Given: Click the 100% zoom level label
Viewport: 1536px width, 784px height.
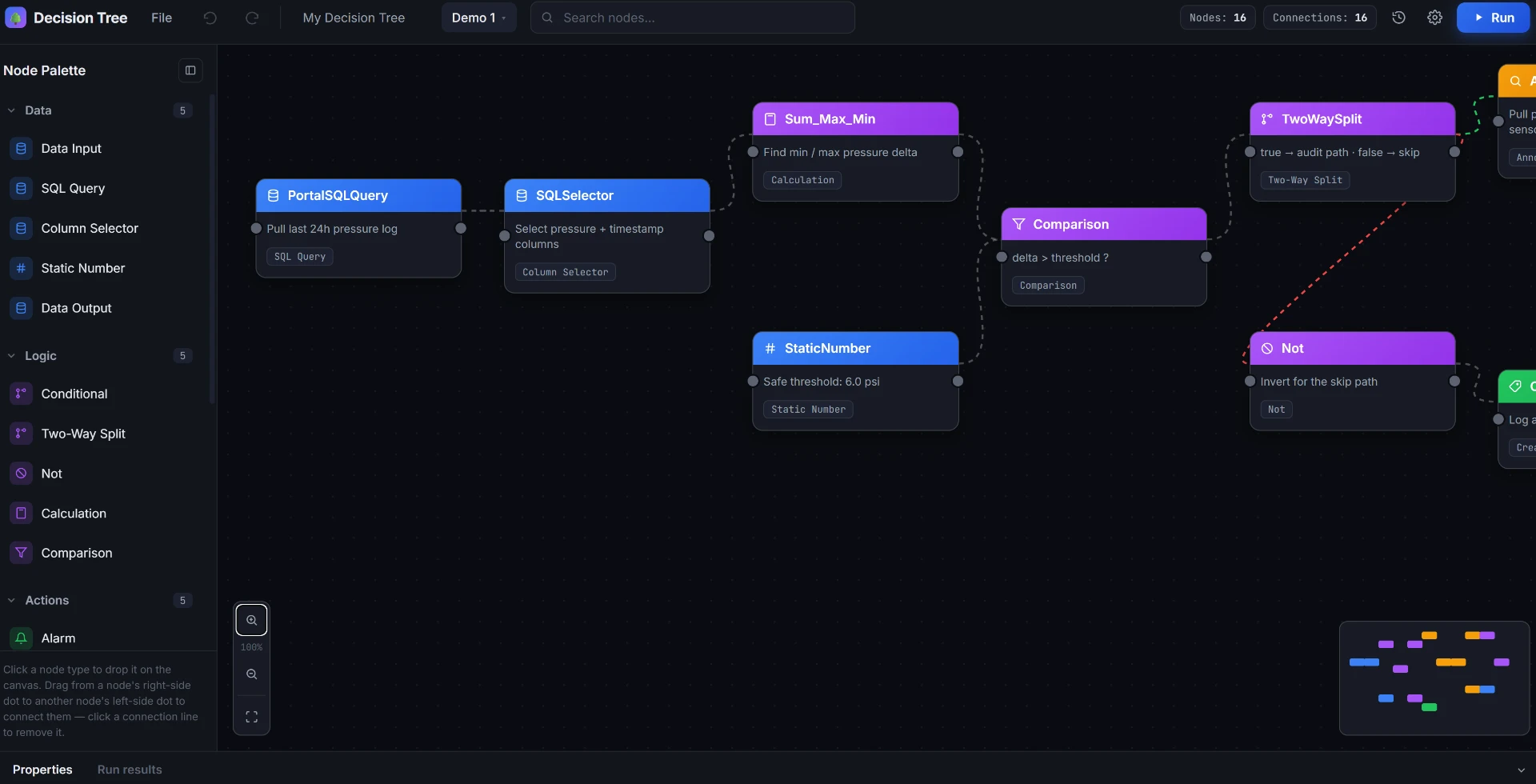Looking at the screenshot, I should 251,647.
